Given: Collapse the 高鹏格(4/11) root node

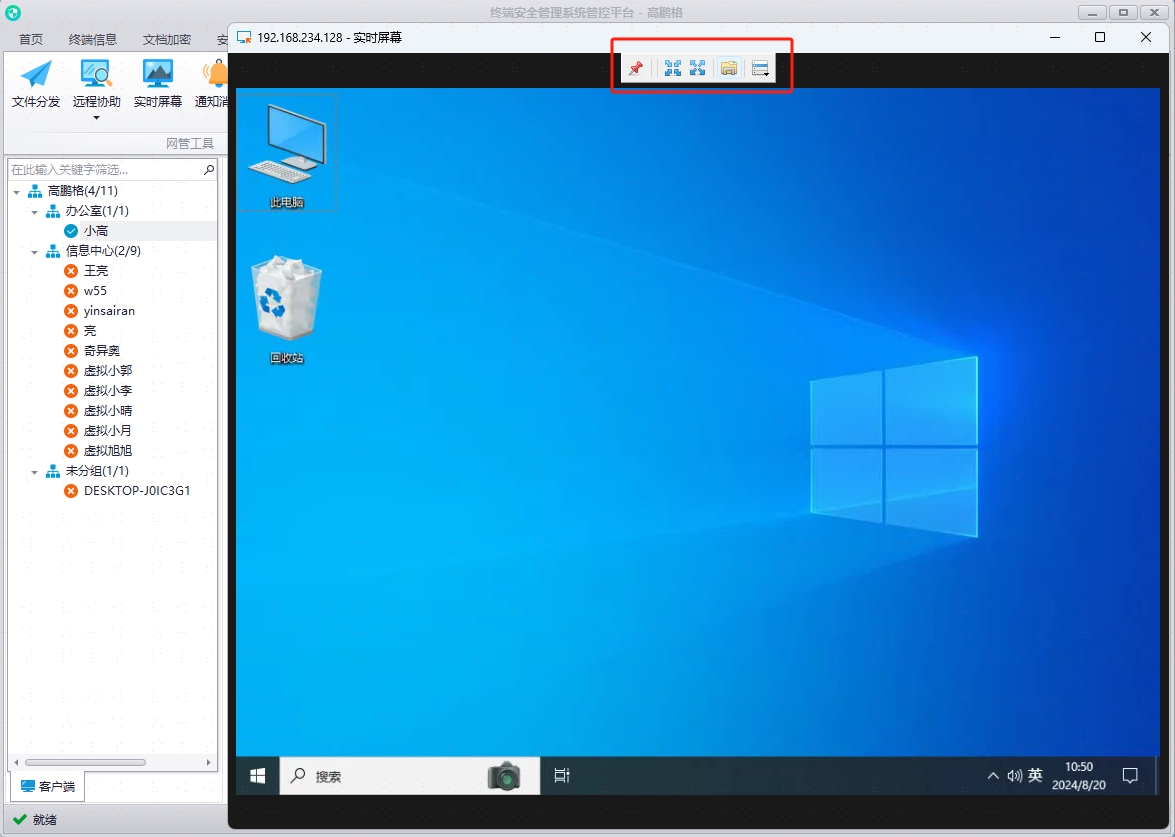Looking at the screenshot, I should click(x=16, y=192).
